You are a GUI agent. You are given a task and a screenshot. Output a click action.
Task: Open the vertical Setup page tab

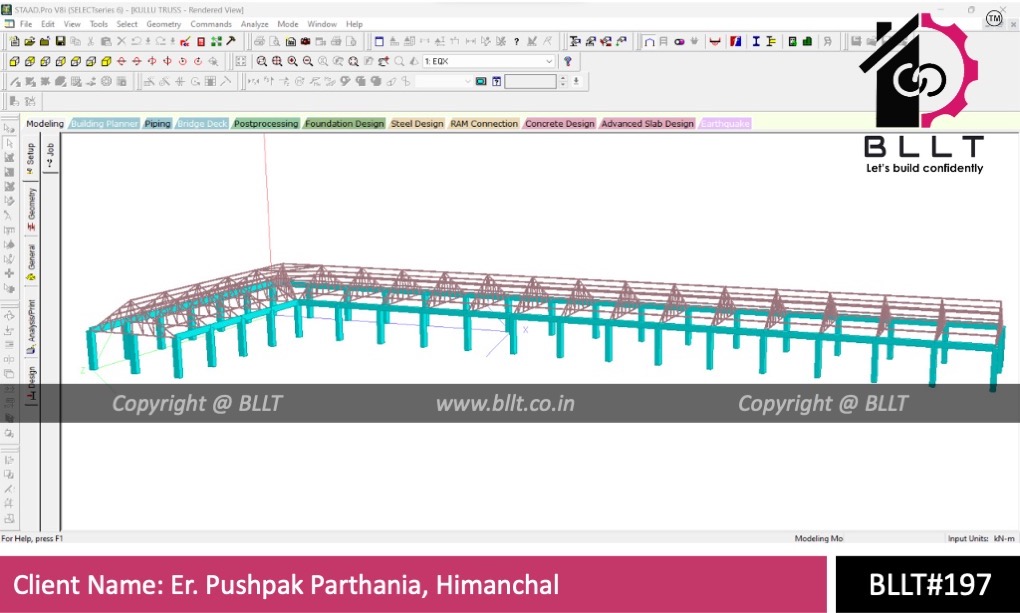point(31,158)
